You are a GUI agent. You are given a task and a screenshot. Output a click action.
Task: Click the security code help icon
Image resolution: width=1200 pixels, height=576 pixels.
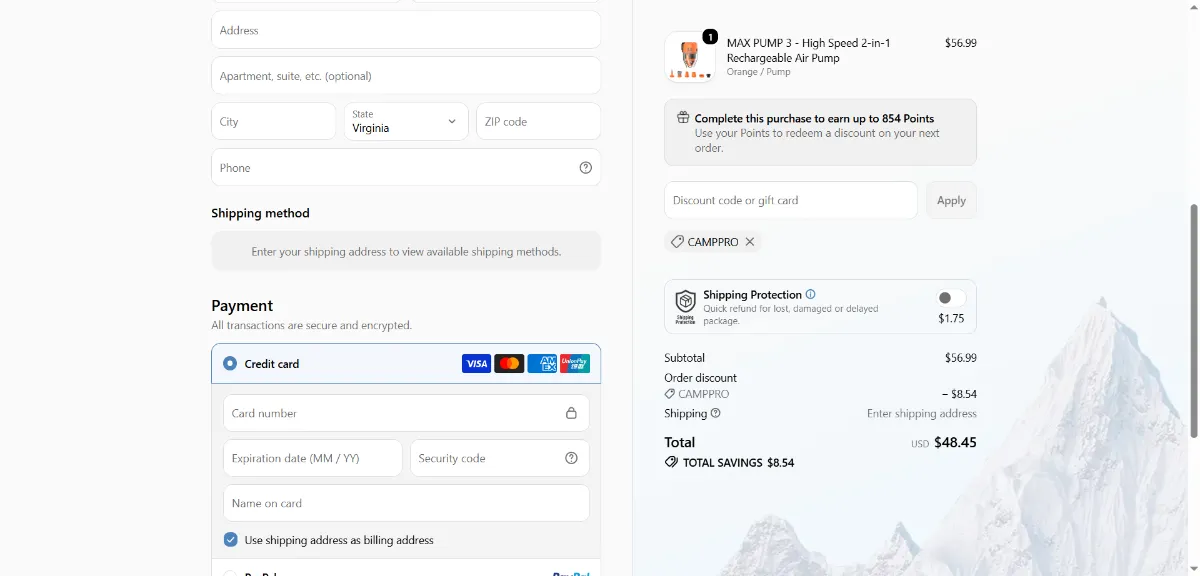(x=571, y=458)
